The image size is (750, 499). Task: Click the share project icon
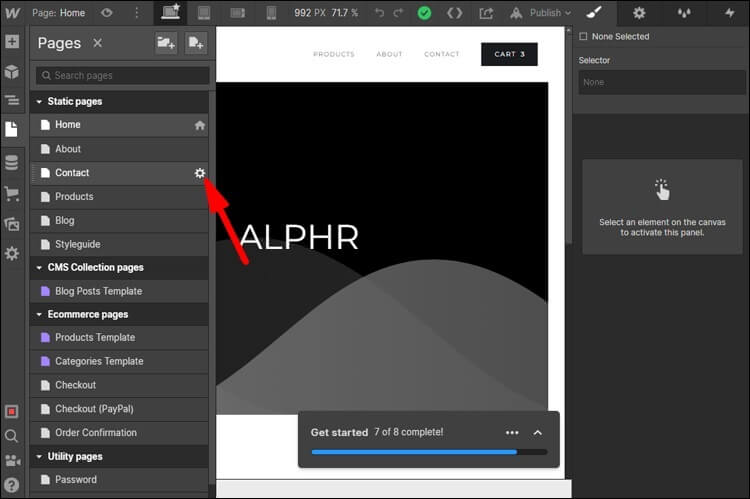pos(486,13)
